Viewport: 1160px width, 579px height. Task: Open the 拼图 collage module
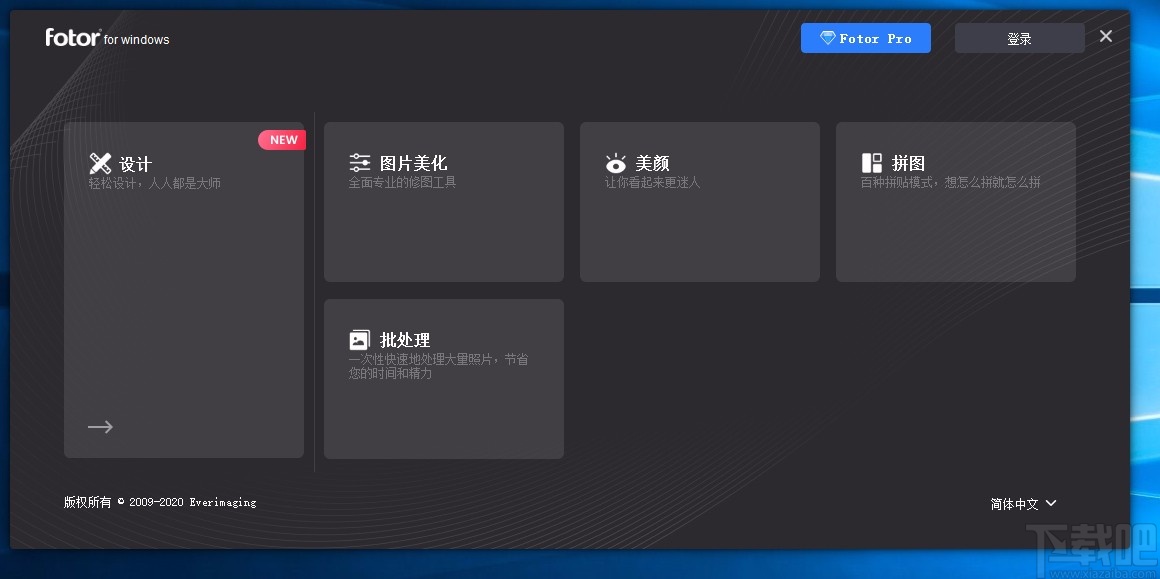coord(955,200)
